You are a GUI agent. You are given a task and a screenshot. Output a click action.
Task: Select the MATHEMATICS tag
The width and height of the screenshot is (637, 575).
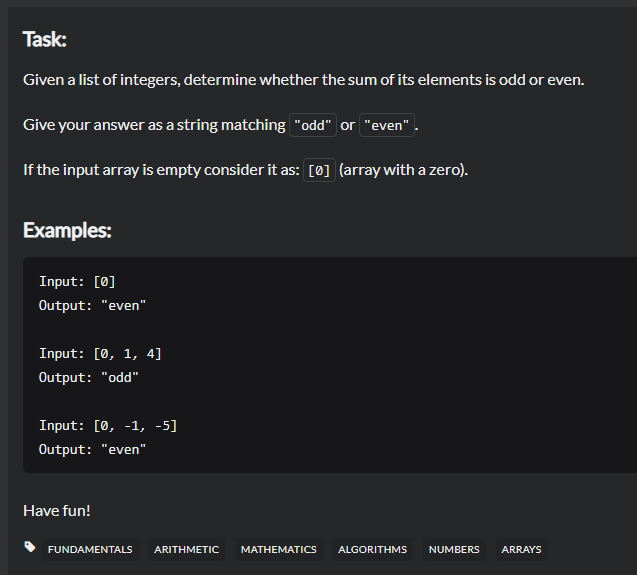(279, 549)
